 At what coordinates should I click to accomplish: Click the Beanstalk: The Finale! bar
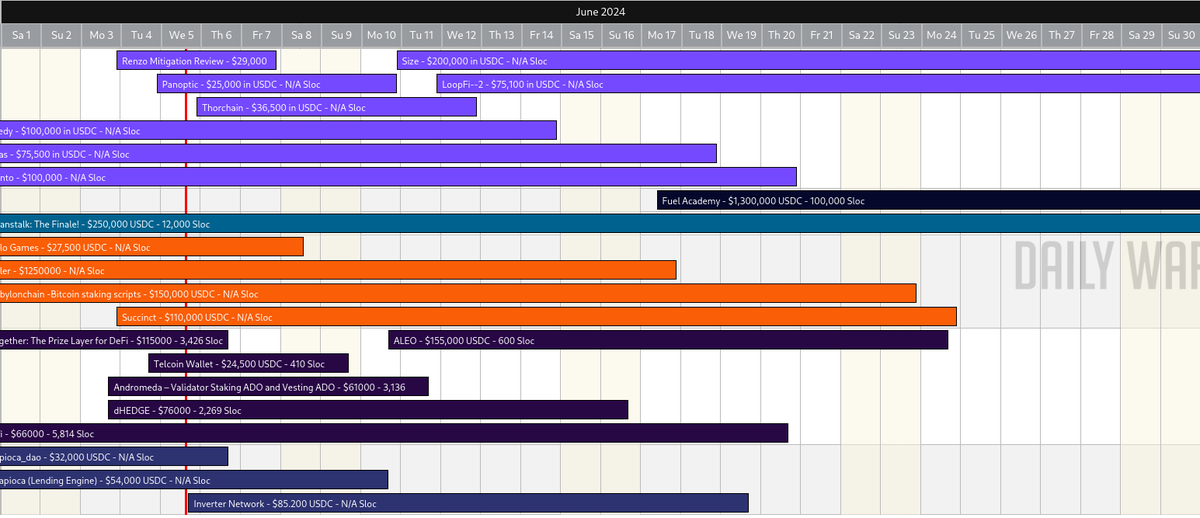coord(600,224)
